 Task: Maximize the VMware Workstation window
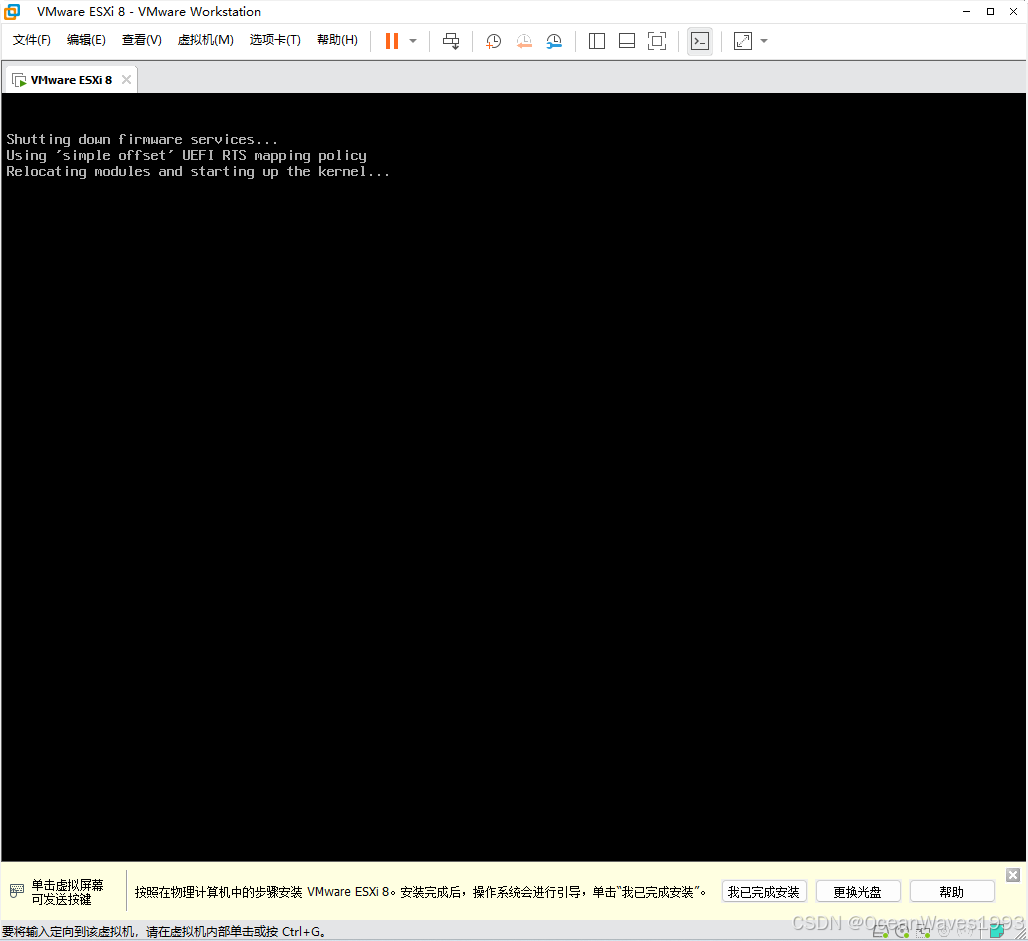point(990,11)
